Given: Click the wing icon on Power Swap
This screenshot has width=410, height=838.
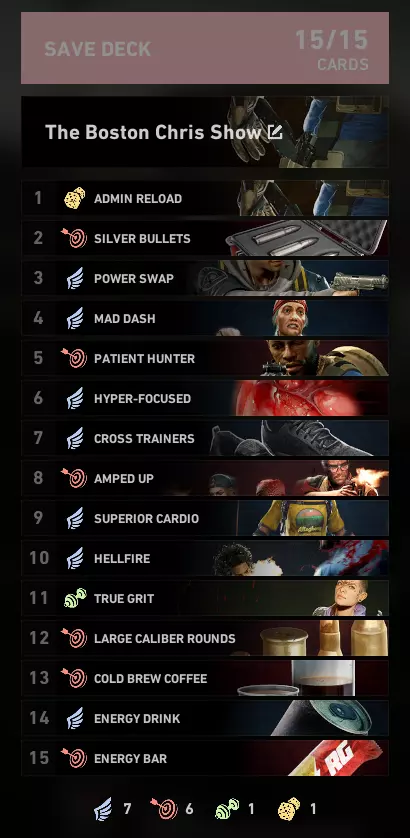Looking at the screenshot, I should 75,278.
